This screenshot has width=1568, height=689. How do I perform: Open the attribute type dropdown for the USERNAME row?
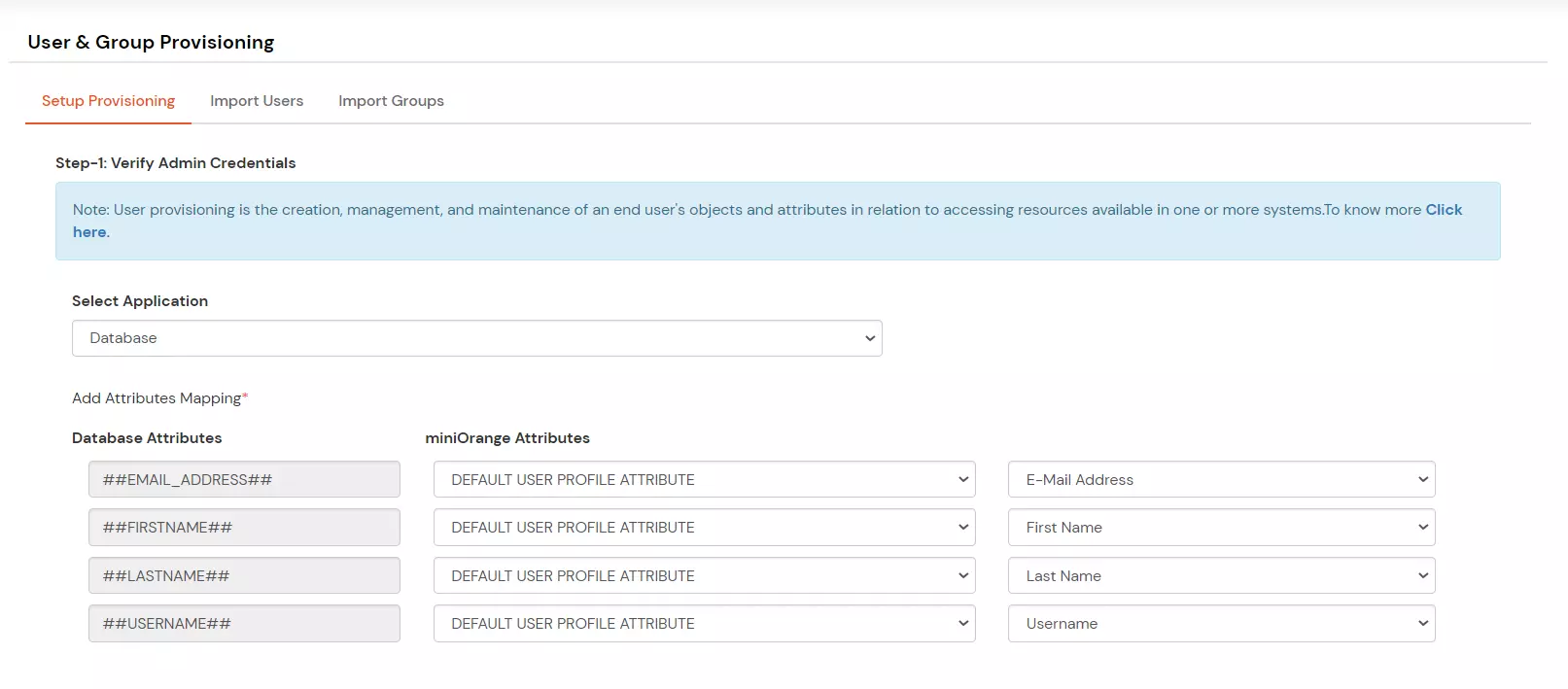point(704,623)
